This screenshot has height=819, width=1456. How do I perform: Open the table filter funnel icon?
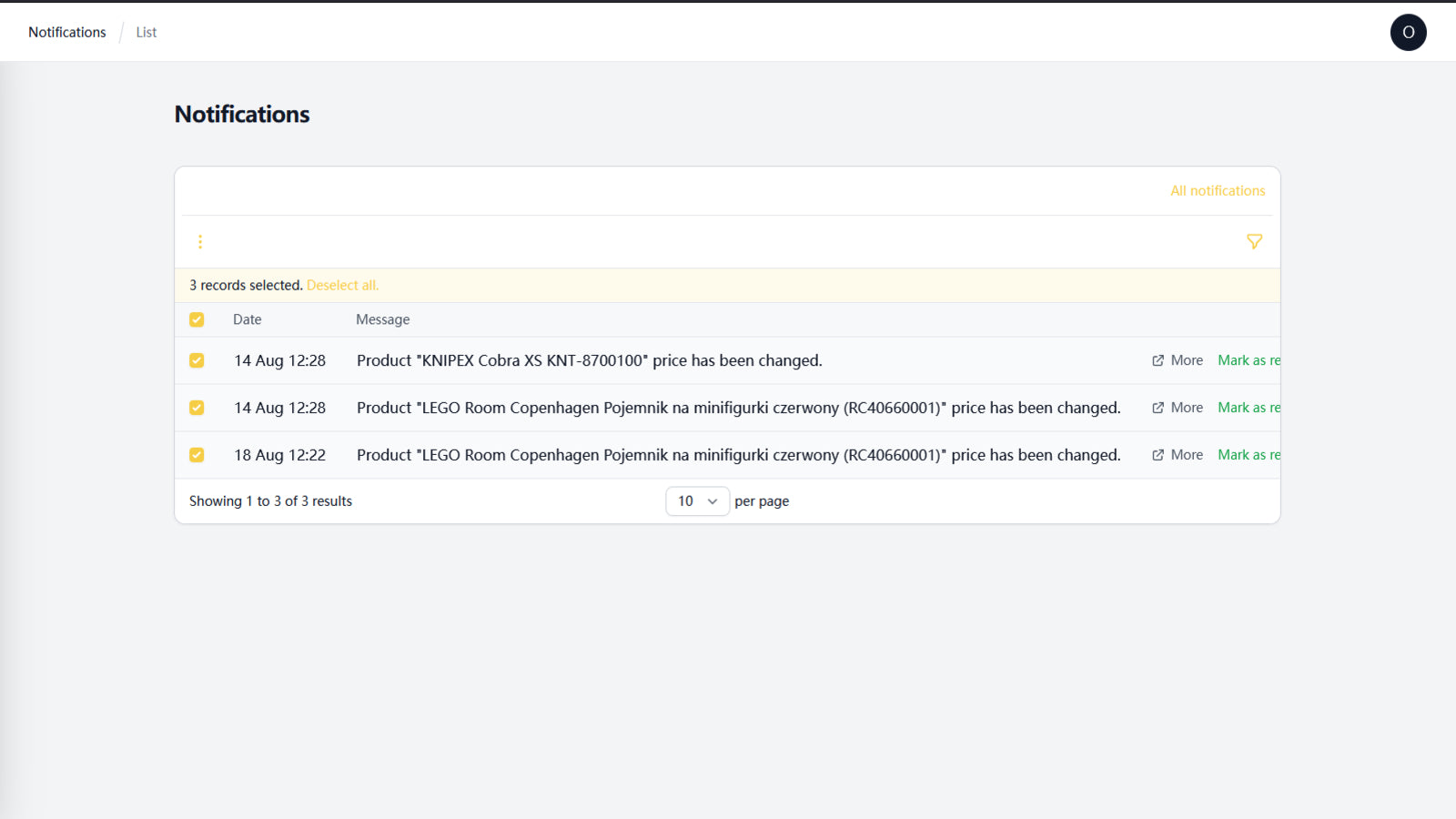point(1254,242)
